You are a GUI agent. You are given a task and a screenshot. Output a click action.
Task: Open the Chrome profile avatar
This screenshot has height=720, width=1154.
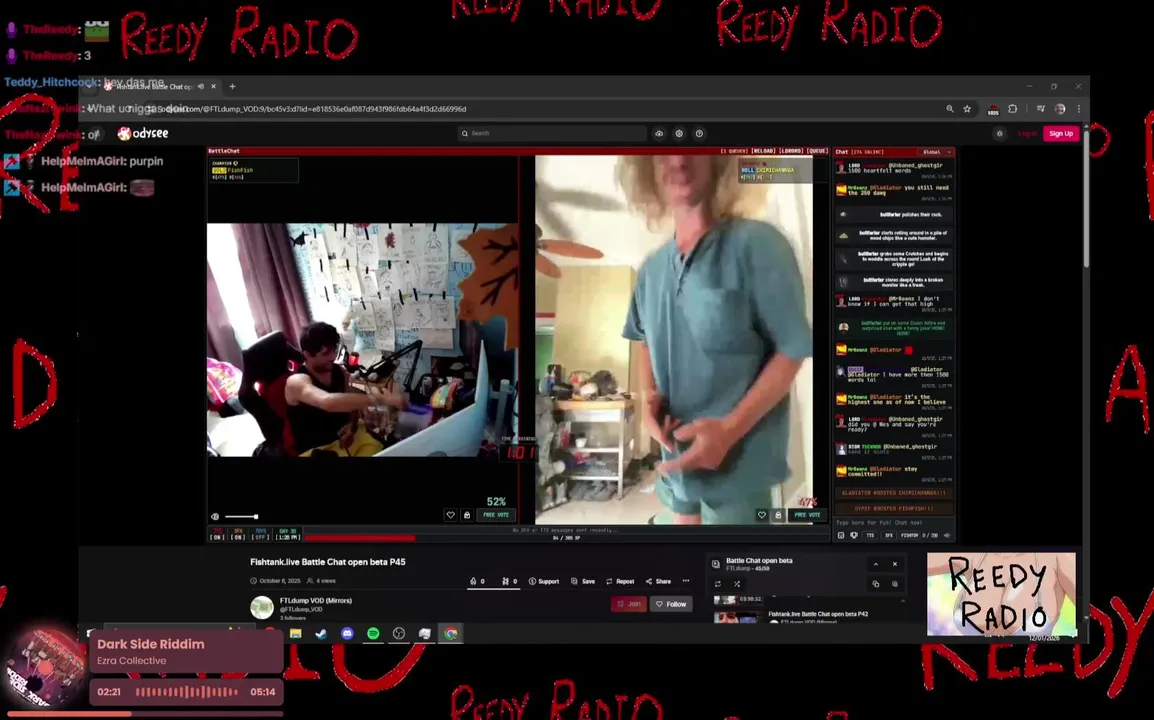[x=1060, y=109]
